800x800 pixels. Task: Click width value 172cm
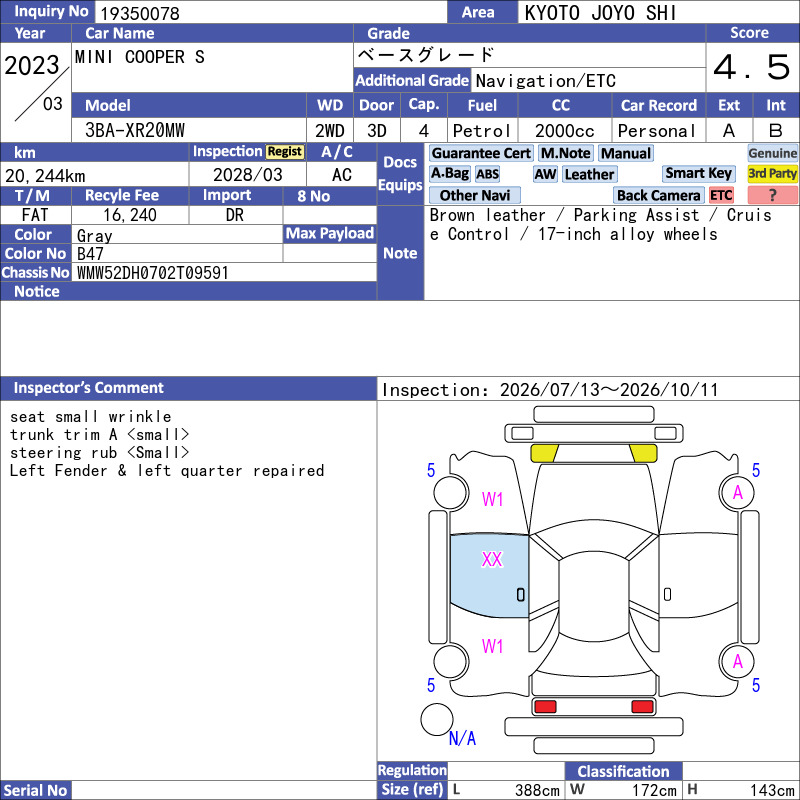click(654, 790)
